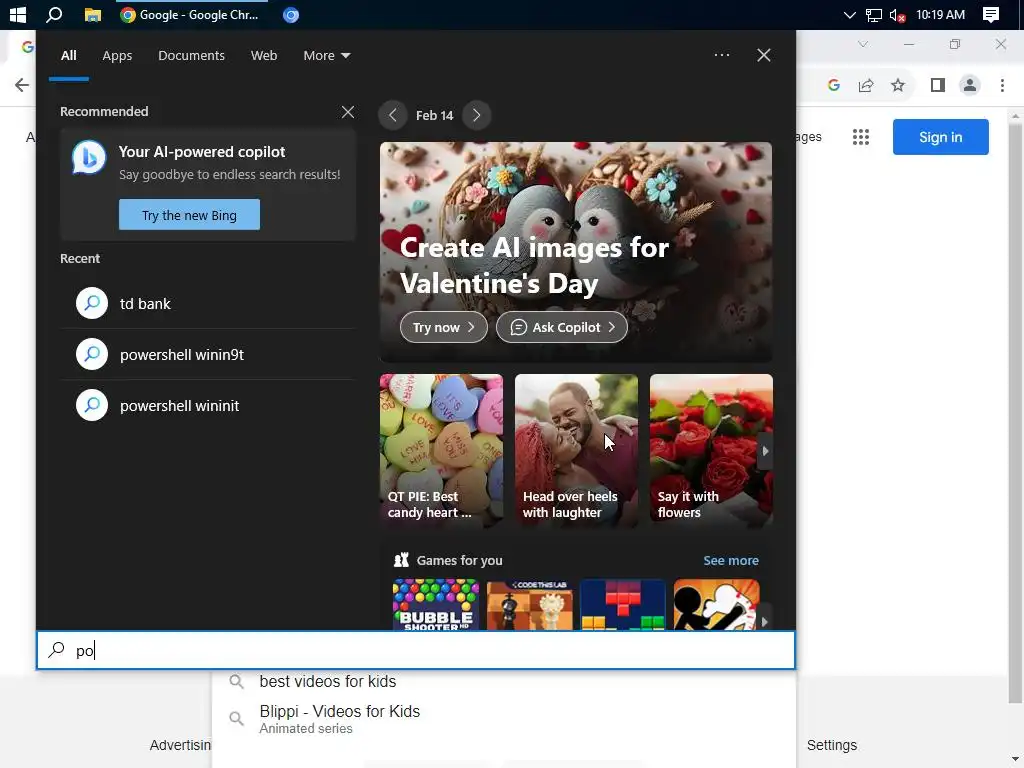Open the recent search td bank
This screenshot has height=768, width=1024.
[x=208, y=304]
